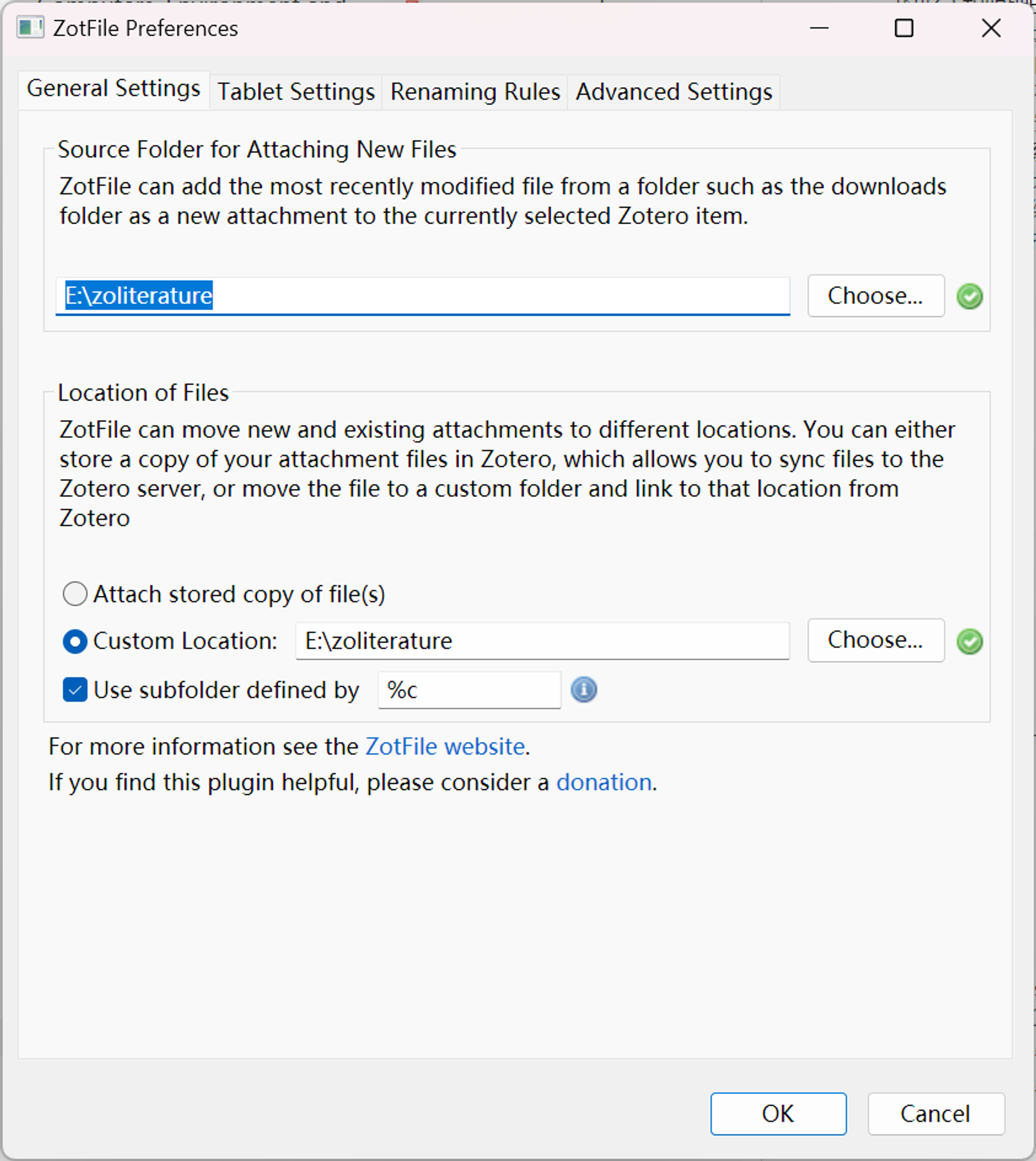Click inside the subfolder pattern %c field
Image resolution: width=1036 pixels, height=1161 pixels.
tap(469, 690)
